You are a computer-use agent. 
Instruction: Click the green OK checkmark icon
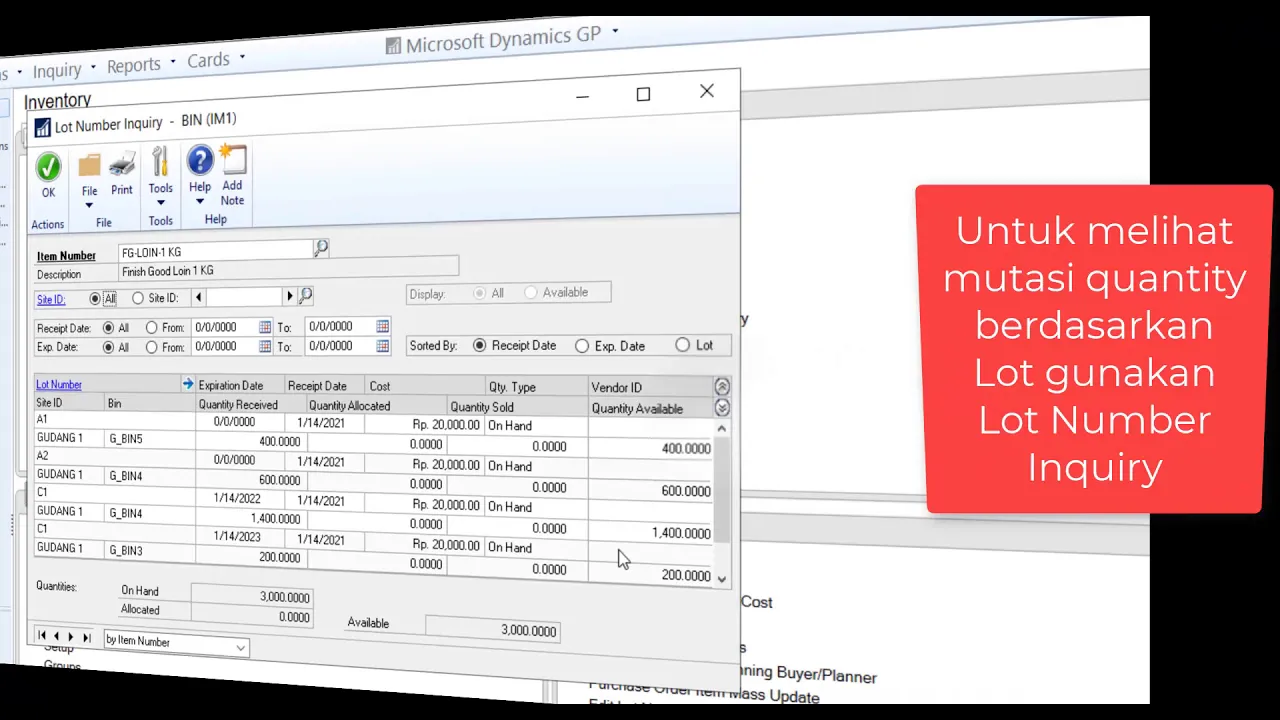pos(48,167)
